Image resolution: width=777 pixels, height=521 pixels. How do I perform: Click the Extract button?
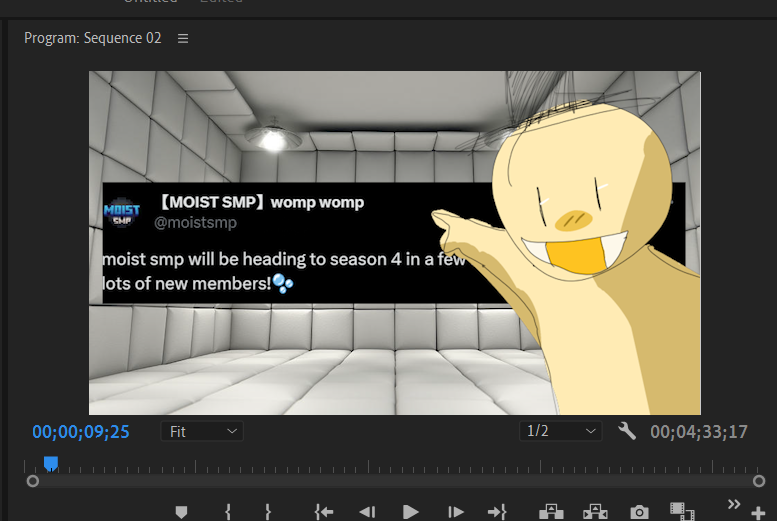click(x=595, y=512)
